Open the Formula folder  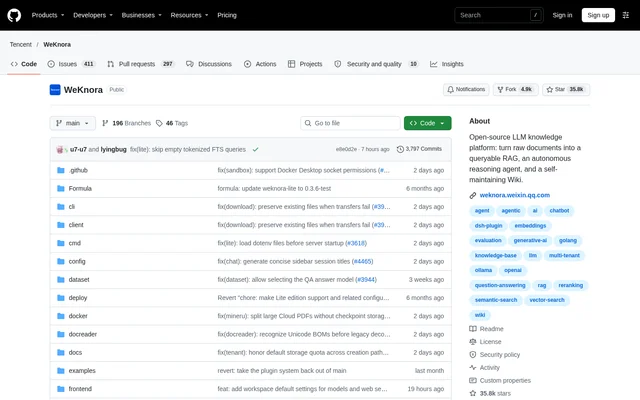(x=80, y=189)
